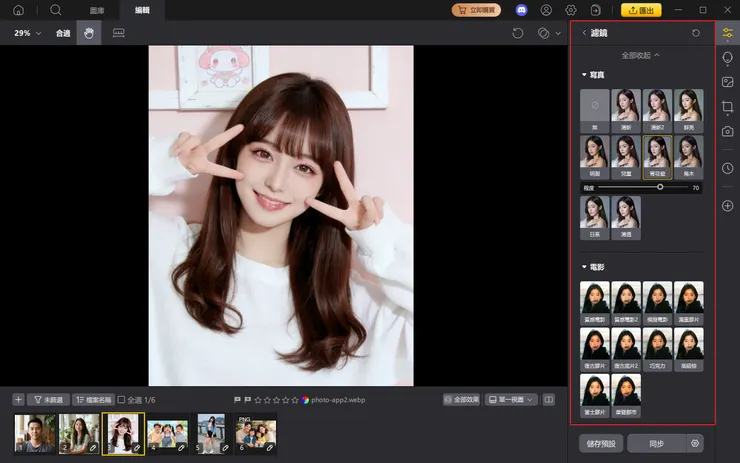
Task: Click the plus circle sidebar icon
Action: (727, 206)
